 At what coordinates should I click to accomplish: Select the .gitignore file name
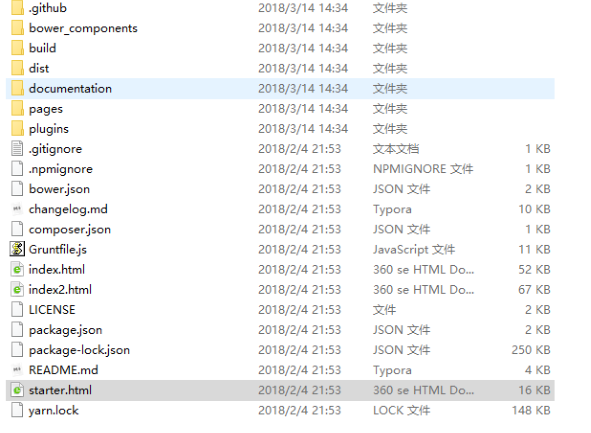click(55, 149)
